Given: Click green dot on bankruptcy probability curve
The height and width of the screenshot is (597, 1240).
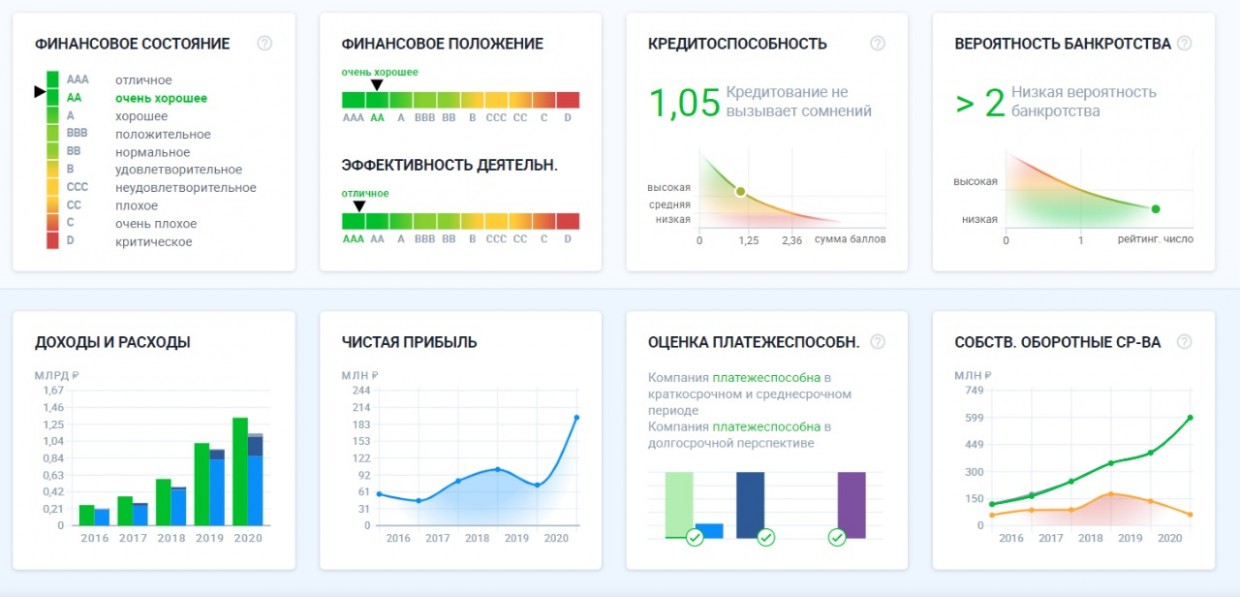Looking at the screenshot, I should [1155, 209].
